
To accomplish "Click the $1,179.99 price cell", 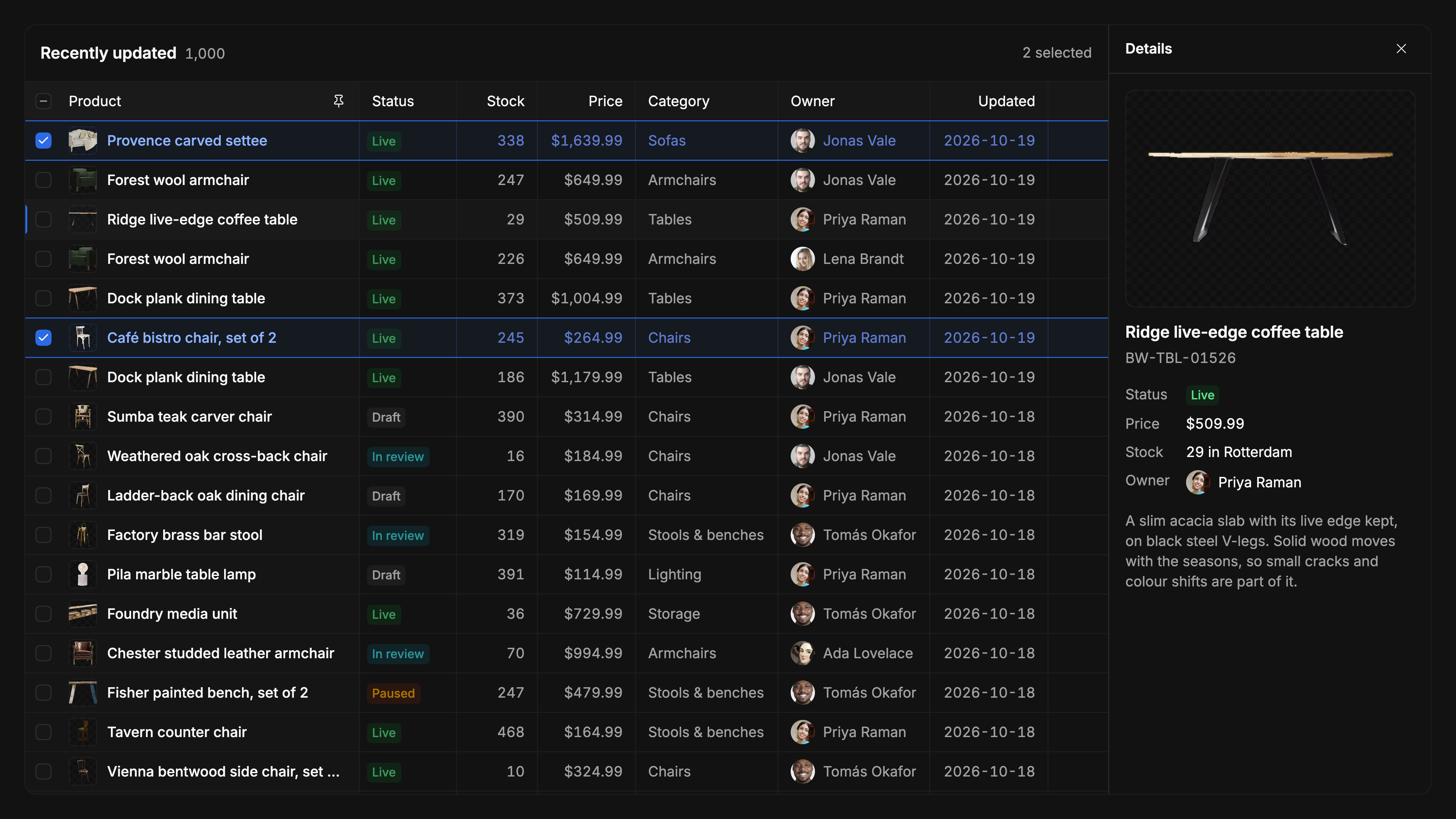I will (587, 377).
